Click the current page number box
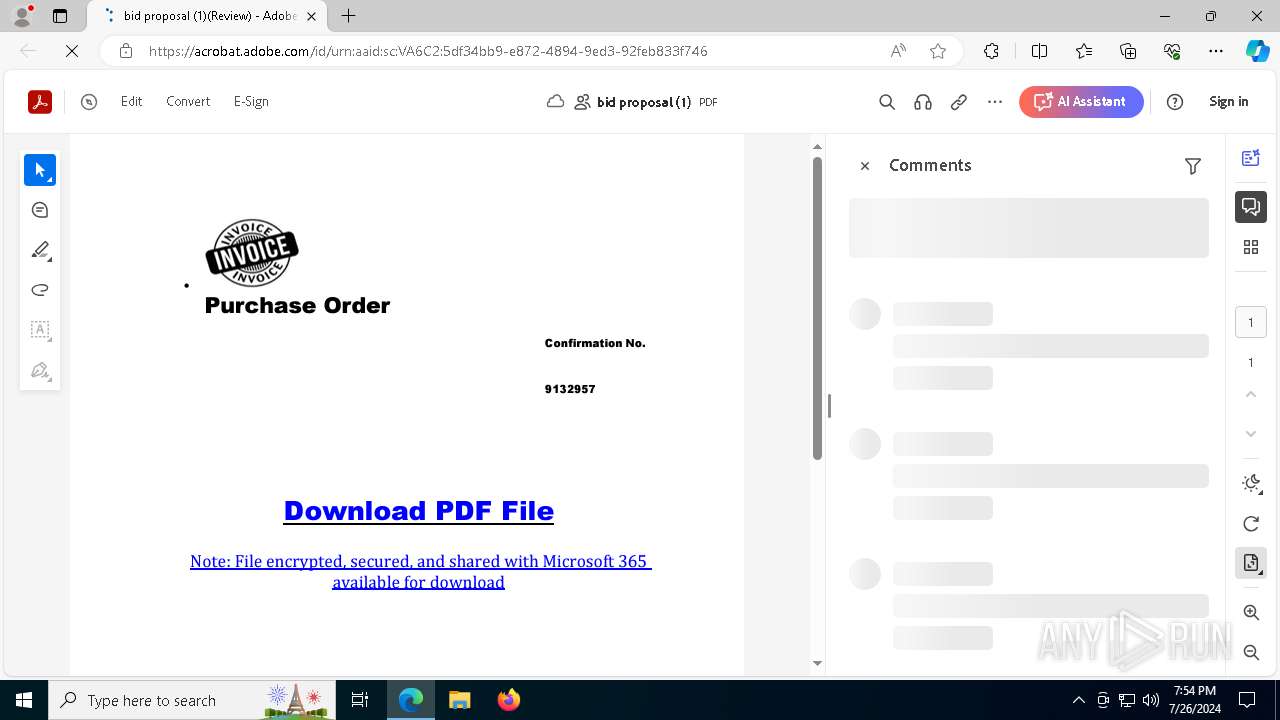1280x720 pixels. click(x=1251, y=322)
